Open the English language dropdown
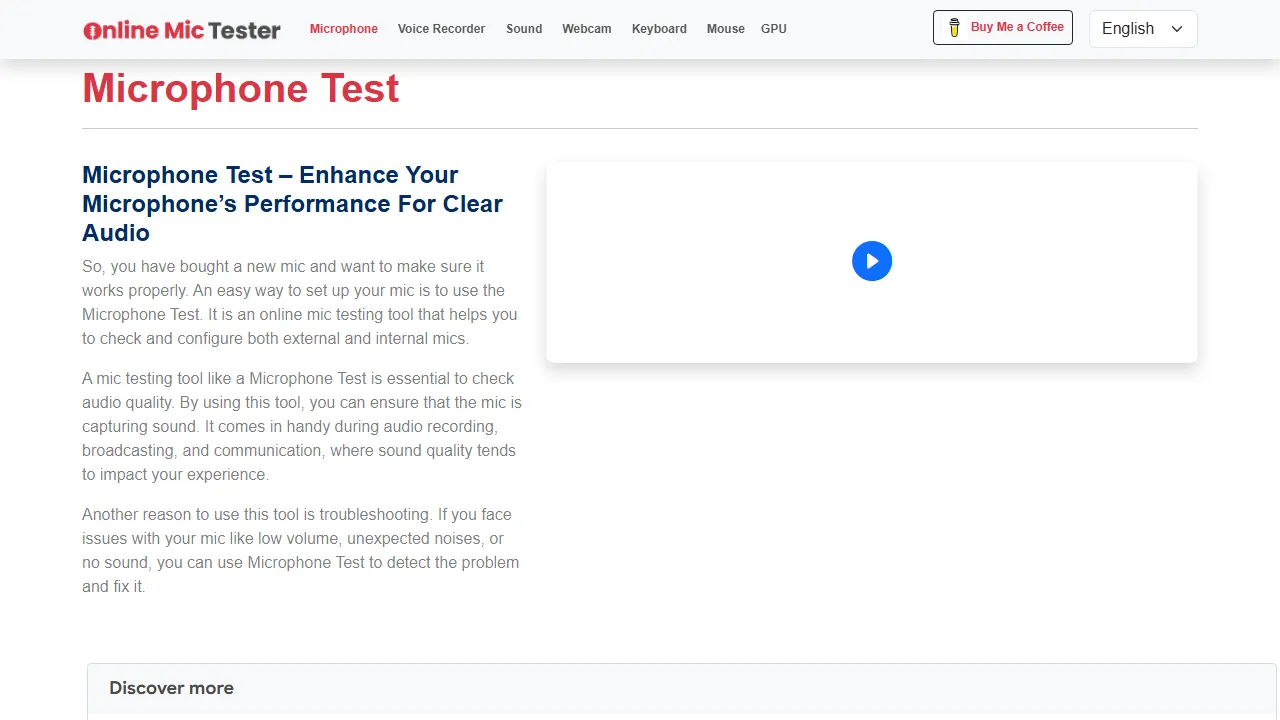 point(1142,29)
